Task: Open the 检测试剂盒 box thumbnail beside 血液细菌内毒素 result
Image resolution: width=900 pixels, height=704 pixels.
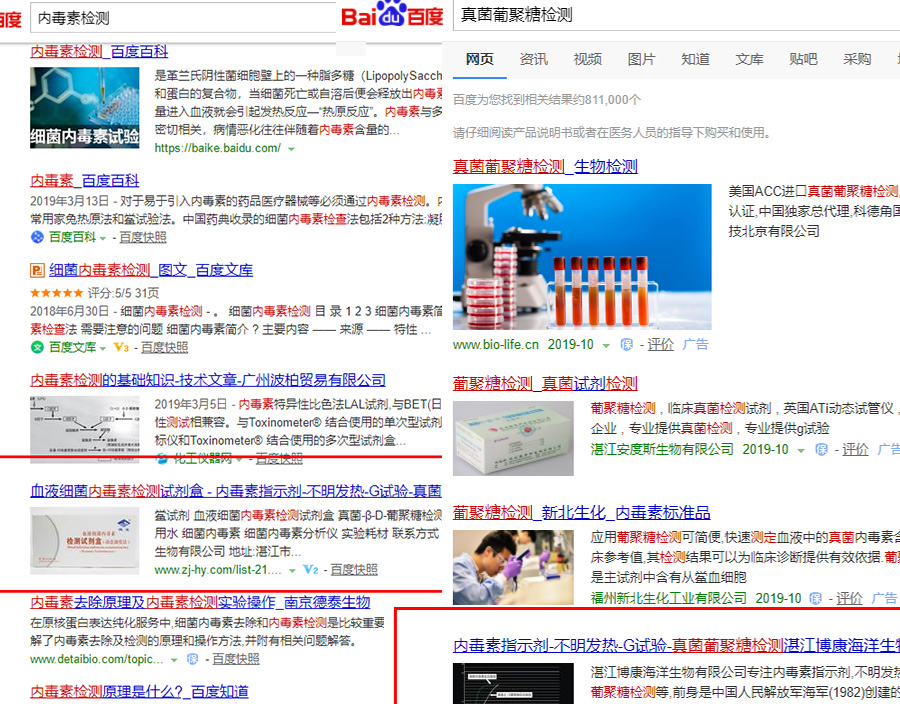Action: [84, 541]
